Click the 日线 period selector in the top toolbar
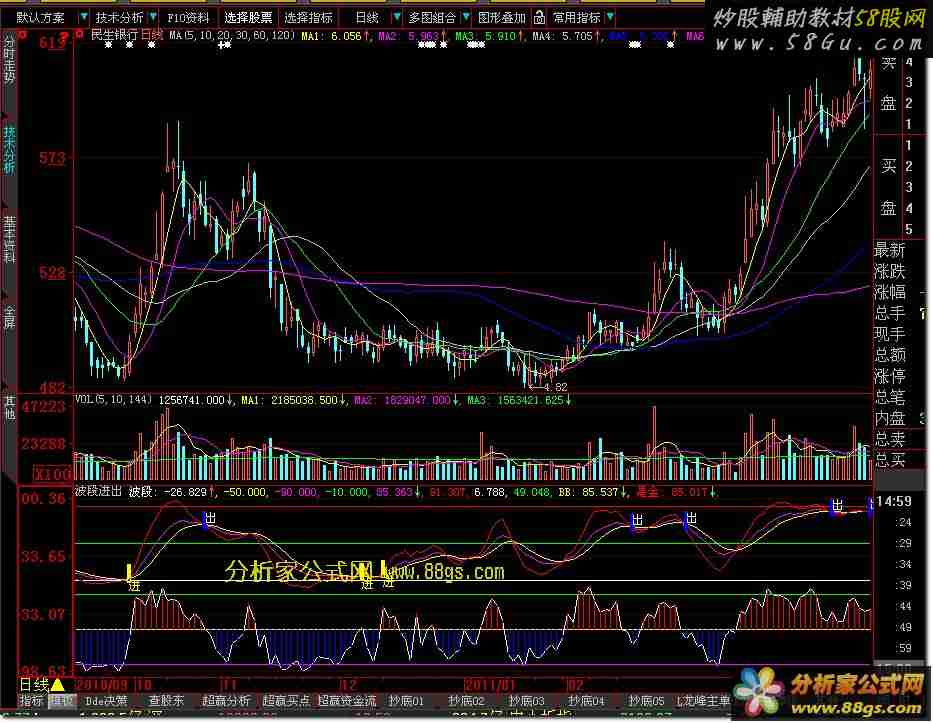The height and width of the screenshot is (723, 933). coord(367,18)
